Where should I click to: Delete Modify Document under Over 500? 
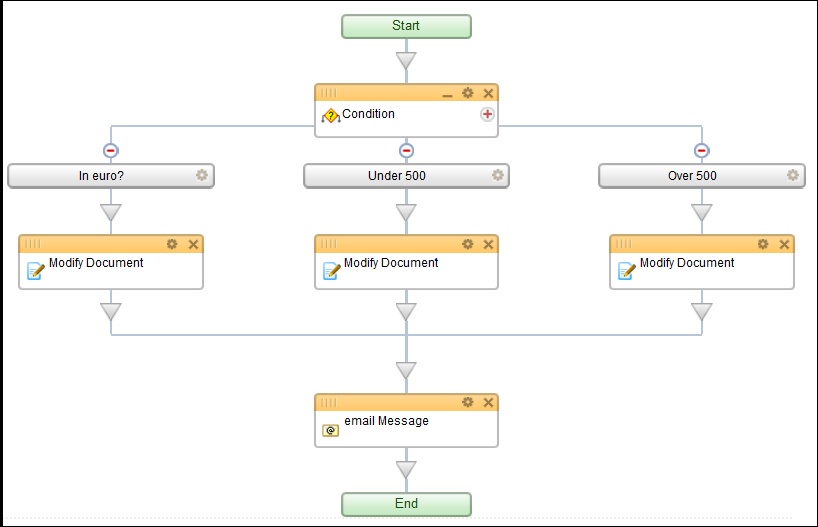coord(784,244)
